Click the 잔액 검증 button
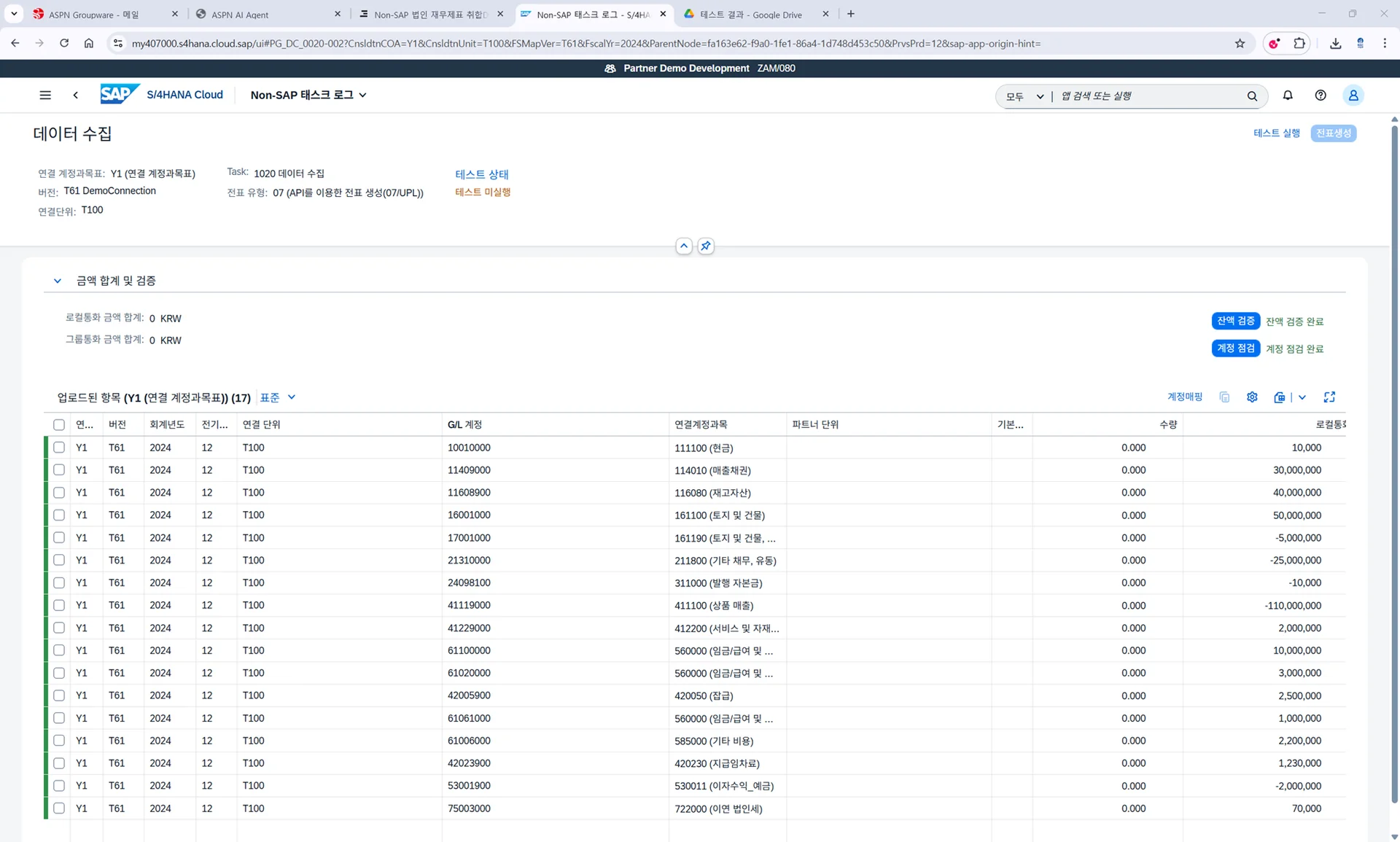Image resolution: width=1400 pixels, height=842 pixels. pos(1235,321)
